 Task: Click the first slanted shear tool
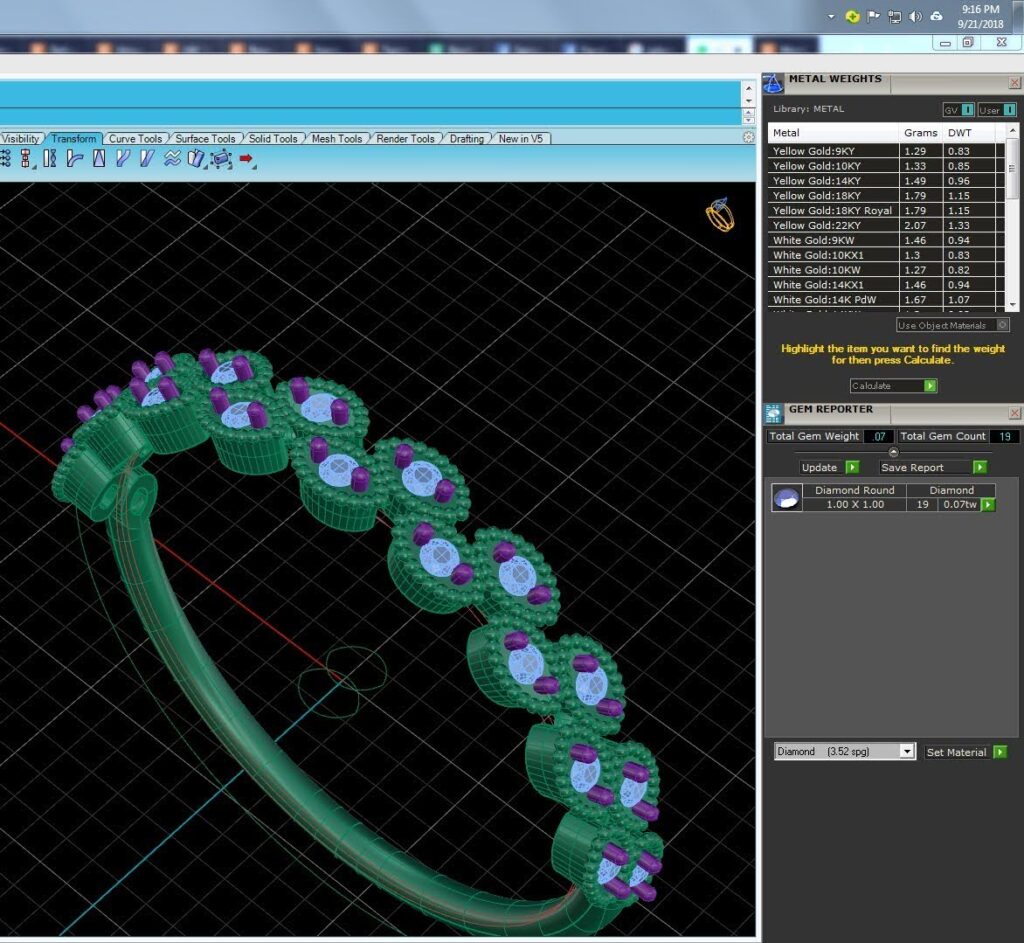coord(123,158)
